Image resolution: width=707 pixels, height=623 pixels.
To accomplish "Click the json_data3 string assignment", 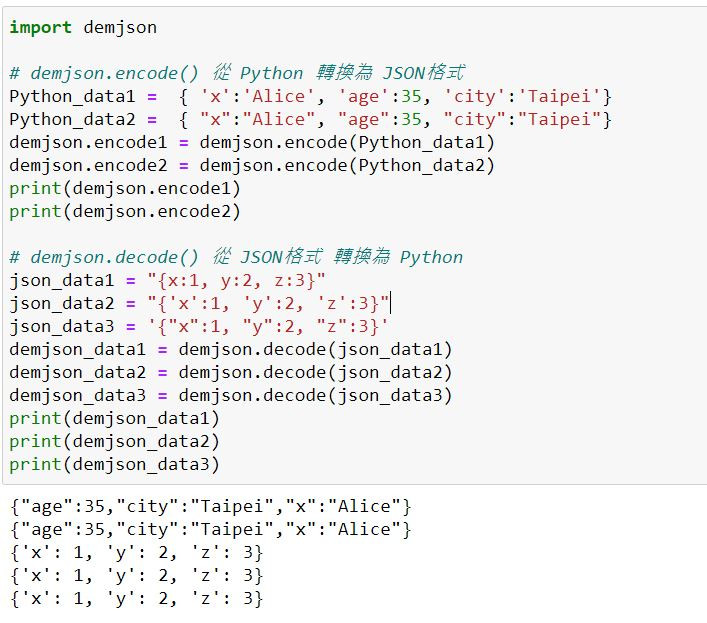I will pyautogui.click(x=199, y=326).
